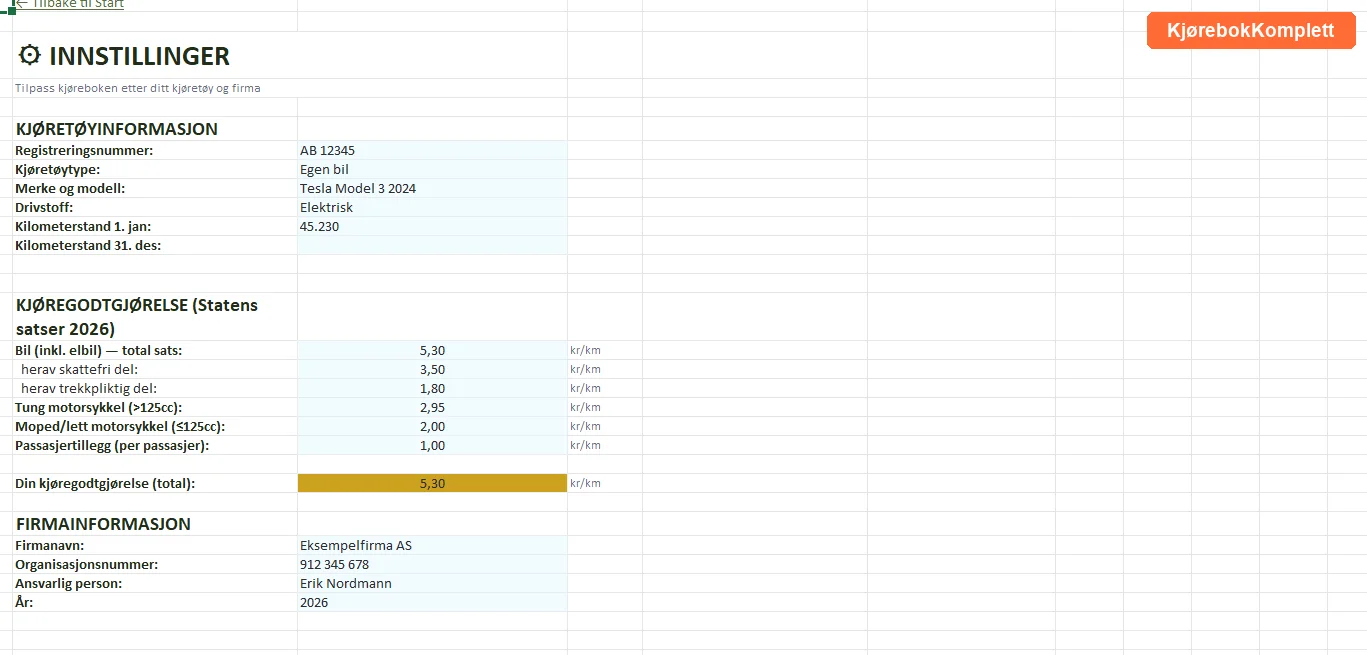Click the 'Drivstoff:' label

click(44, 208)
